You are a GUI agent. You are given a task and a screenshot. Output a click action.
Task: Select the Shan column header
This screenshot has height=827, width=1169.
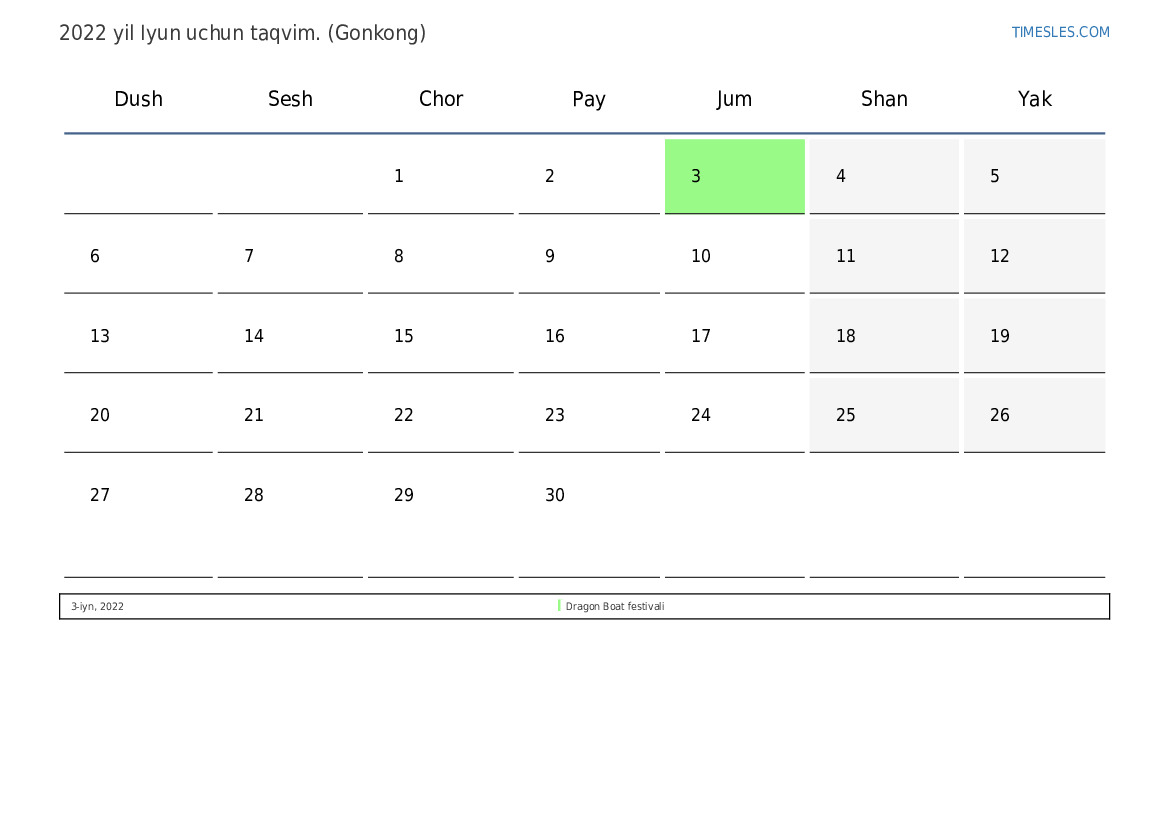click(x=884, y=99)
